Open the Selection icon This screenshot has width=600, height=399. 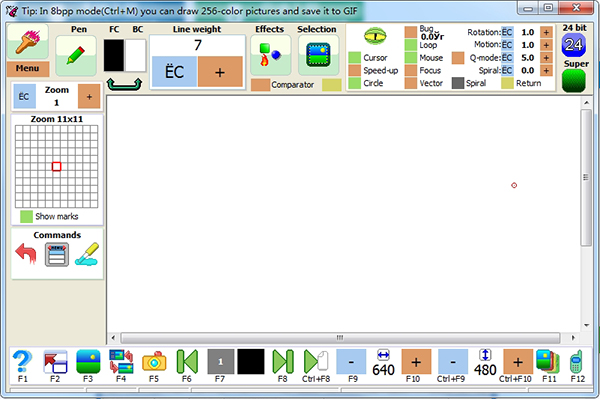(x=318, y=55)
